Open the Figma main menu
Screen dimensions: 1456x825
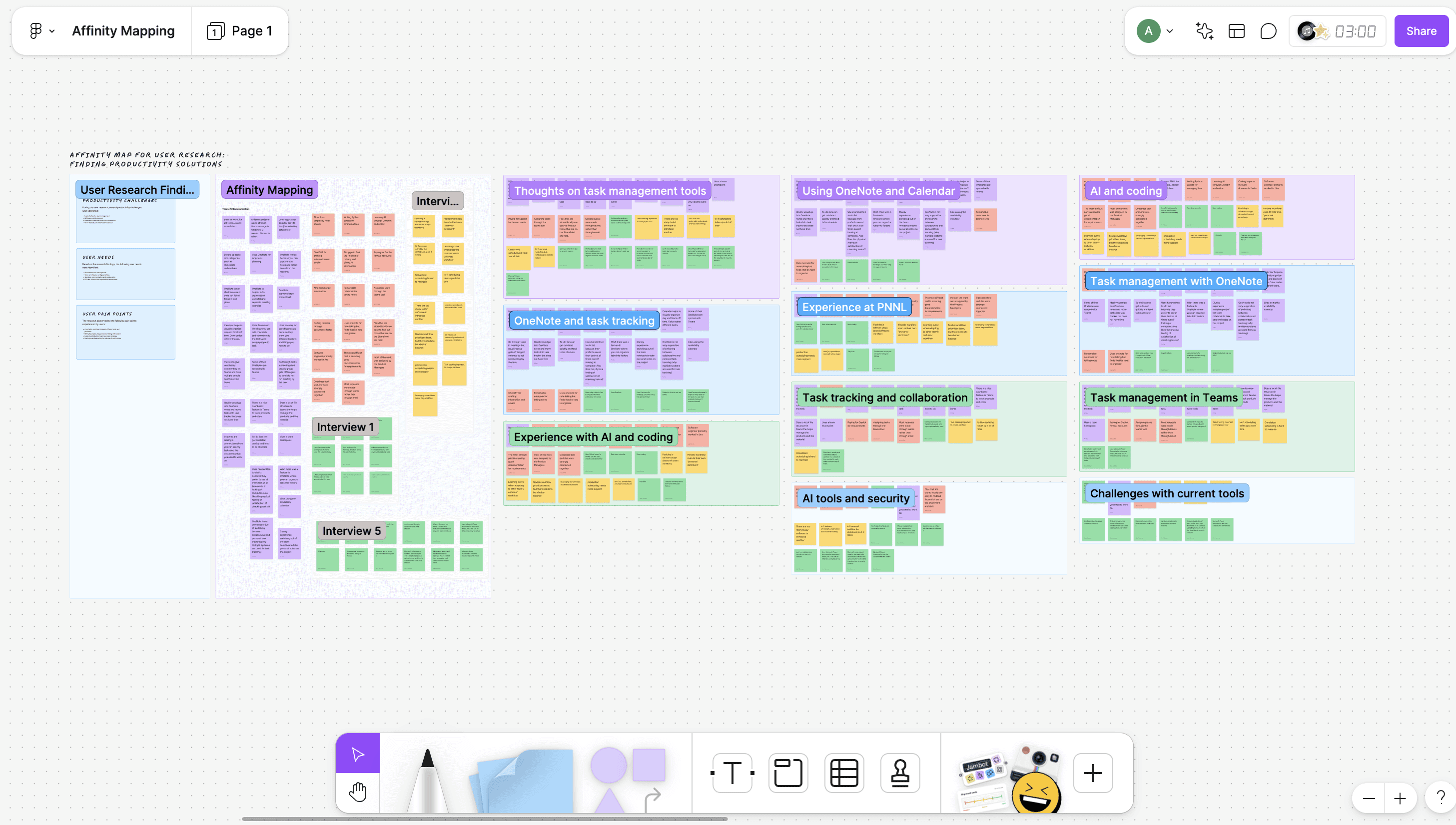35,30
